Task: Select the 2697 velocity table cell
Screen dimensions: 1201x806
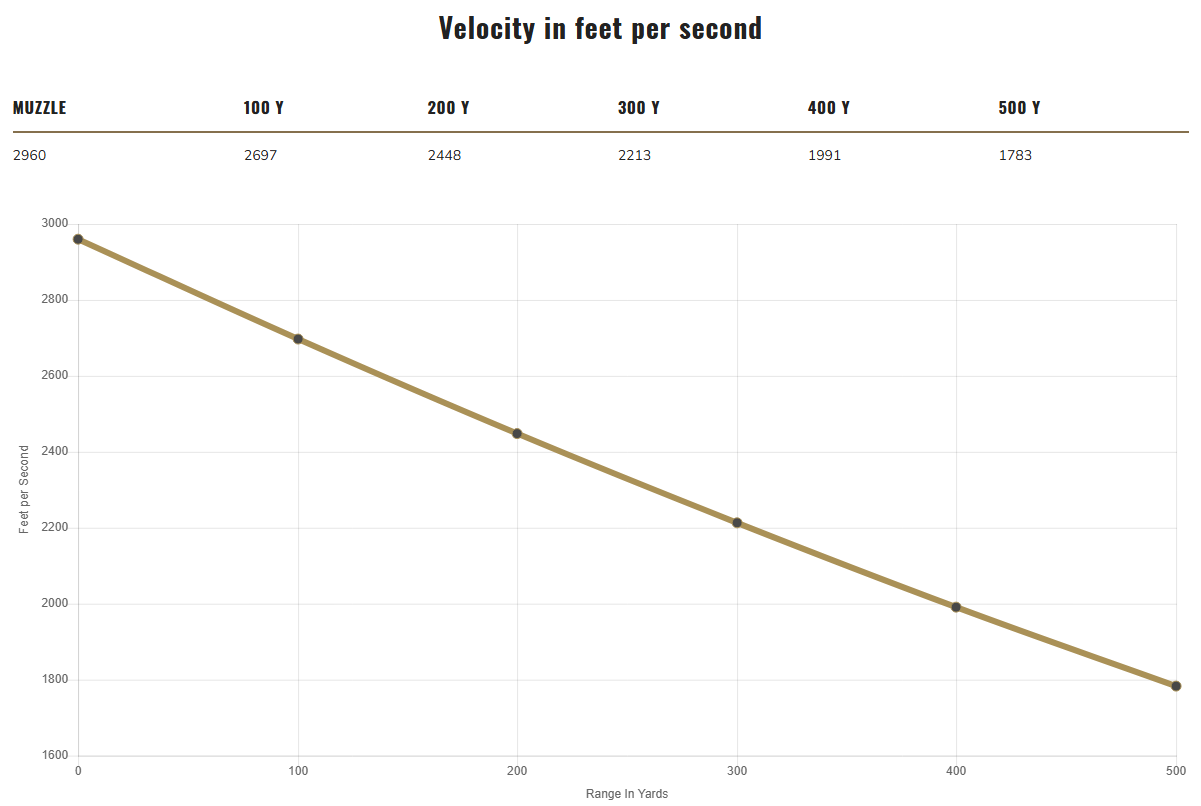Action: point(261,156)
